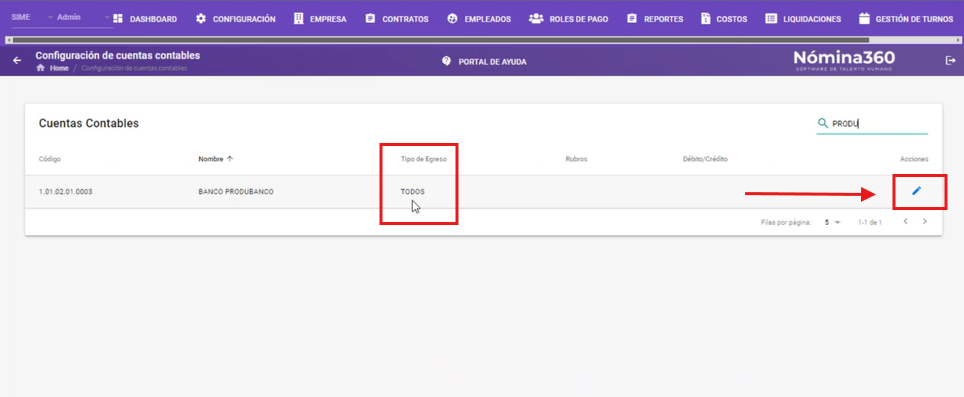The width and height of the screenshot is (964, 397).
Task: Go back with the left arrow icon
Action: (17, 61)
